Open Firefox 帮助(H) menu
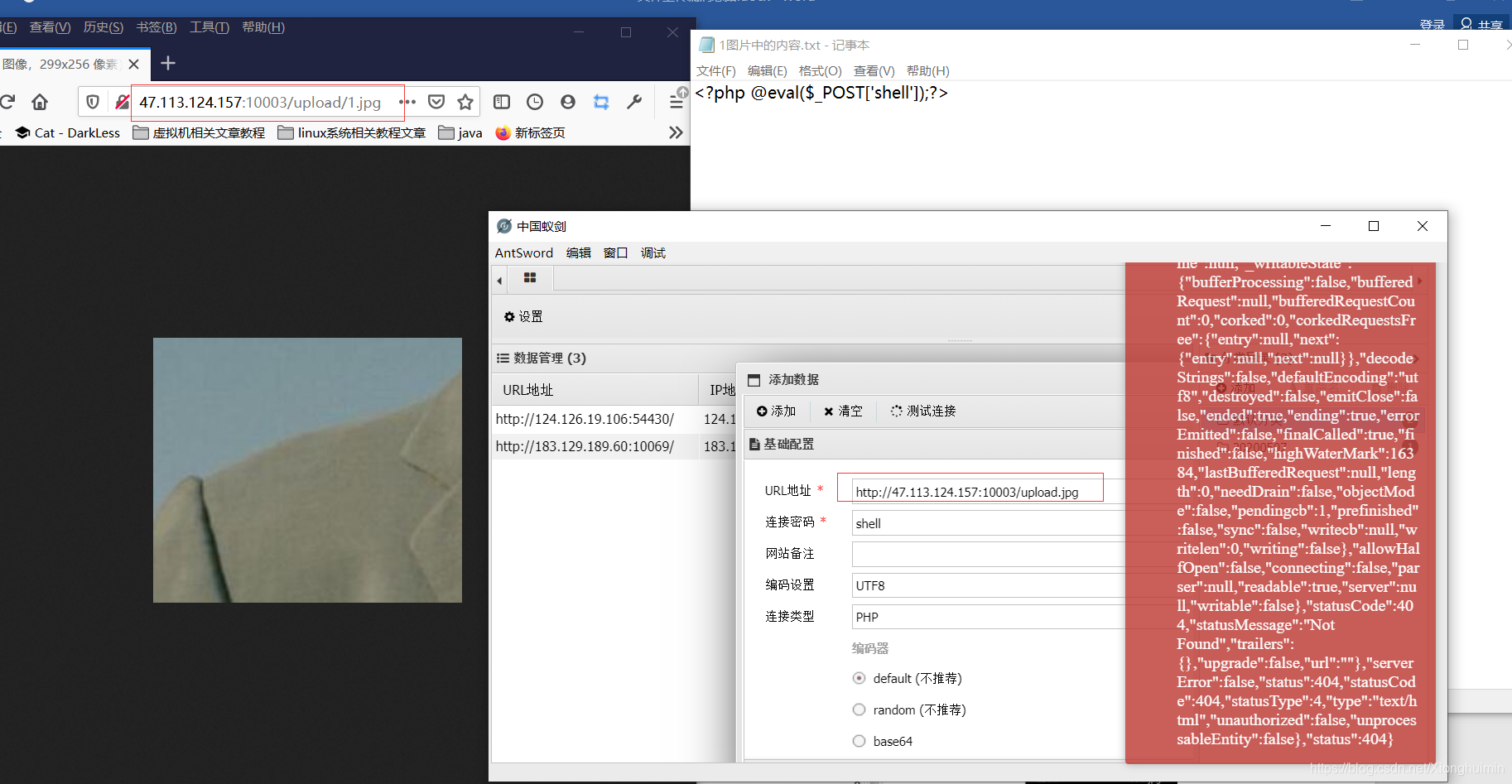The image size is (1512, 784). (263, 27)
